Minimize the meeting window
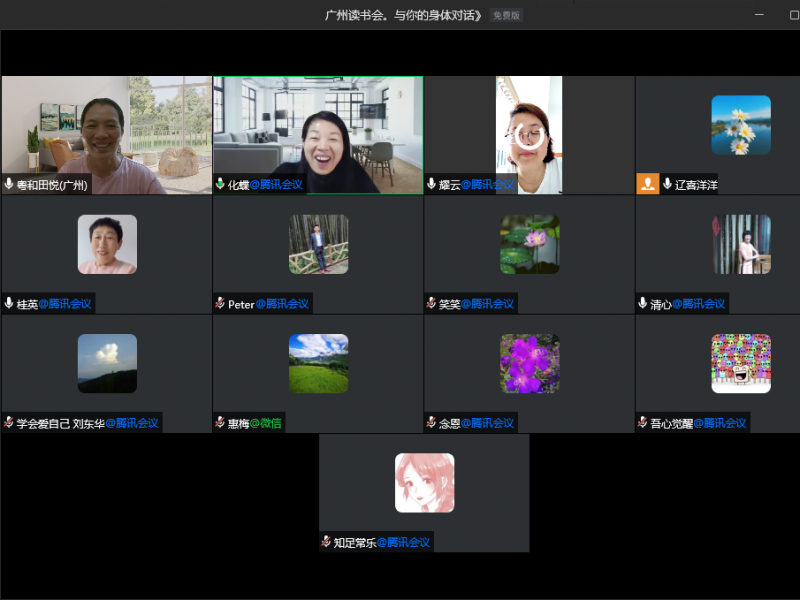The width and height of the screenshot is (800, 600). point(757,15)
